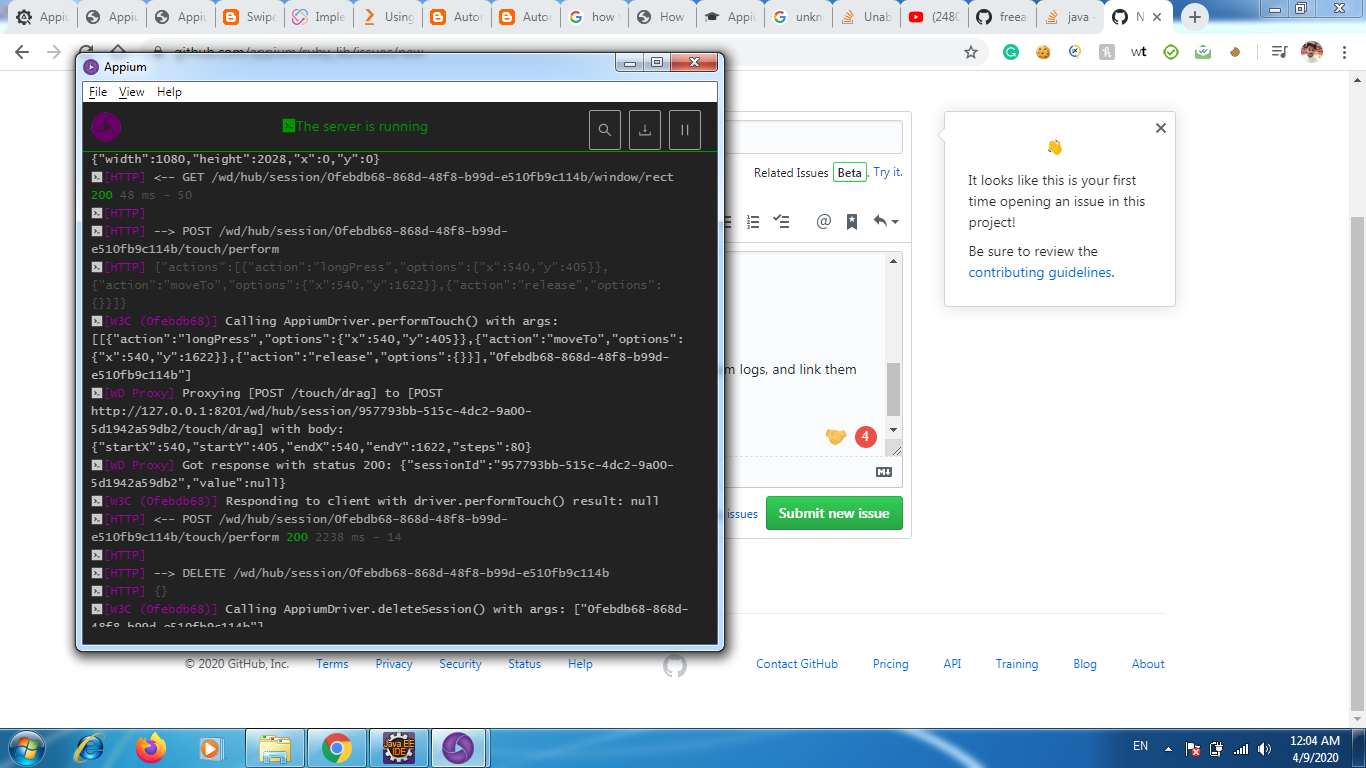The image size is (1366, 768).
Task: Open the saved replies dropdown arrow
Action: coord(895,222)
